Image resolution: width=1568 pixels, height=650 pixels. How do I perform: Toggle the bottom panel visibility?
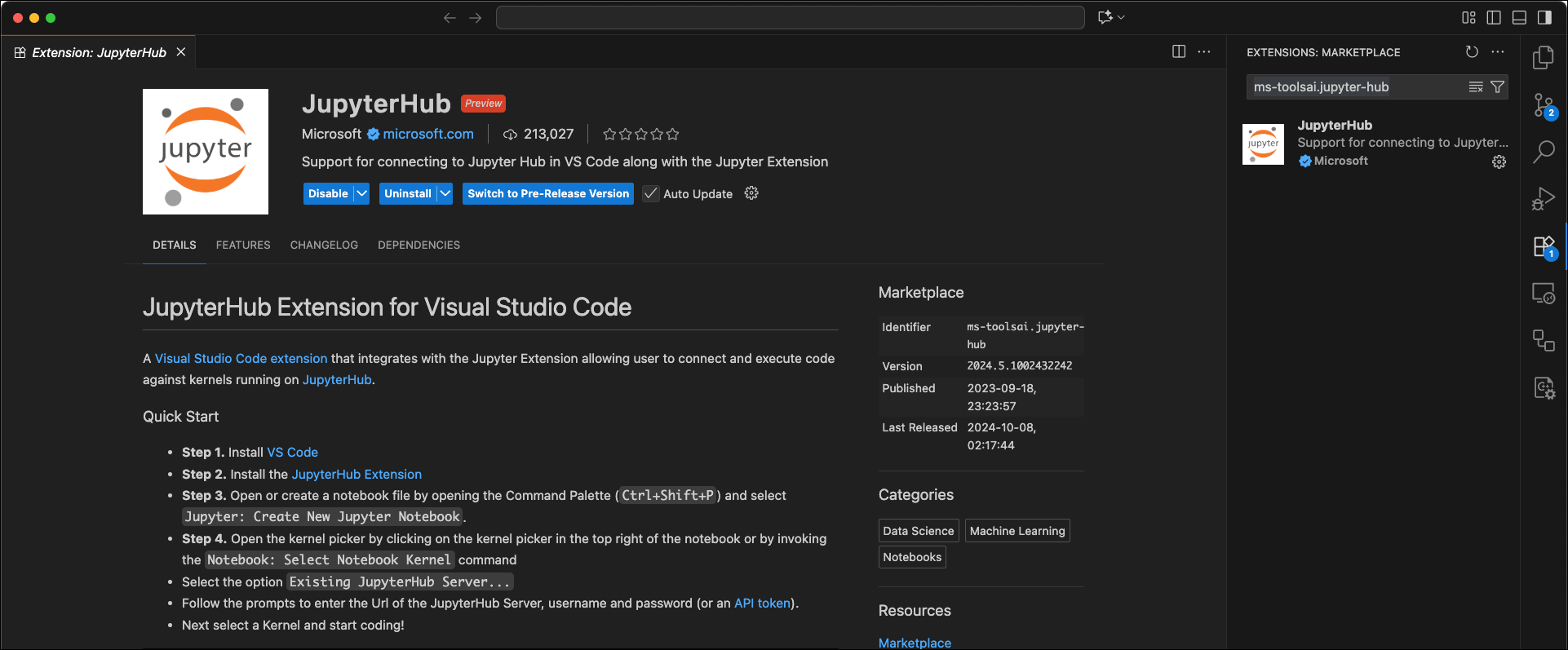[1519, 17]
